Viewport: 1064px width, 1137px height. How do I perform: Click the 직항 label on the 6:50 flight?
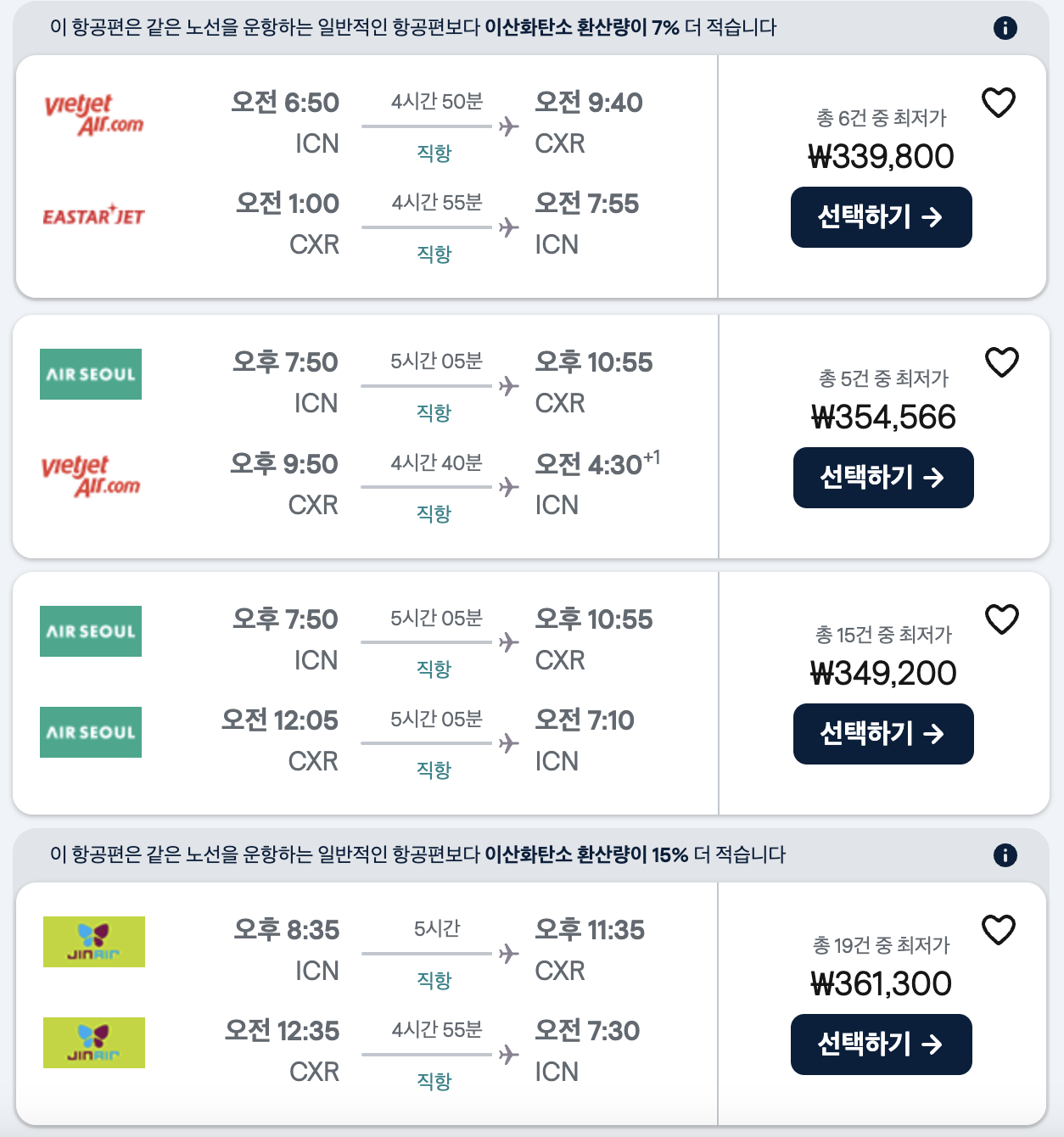(x=434, y=154)
